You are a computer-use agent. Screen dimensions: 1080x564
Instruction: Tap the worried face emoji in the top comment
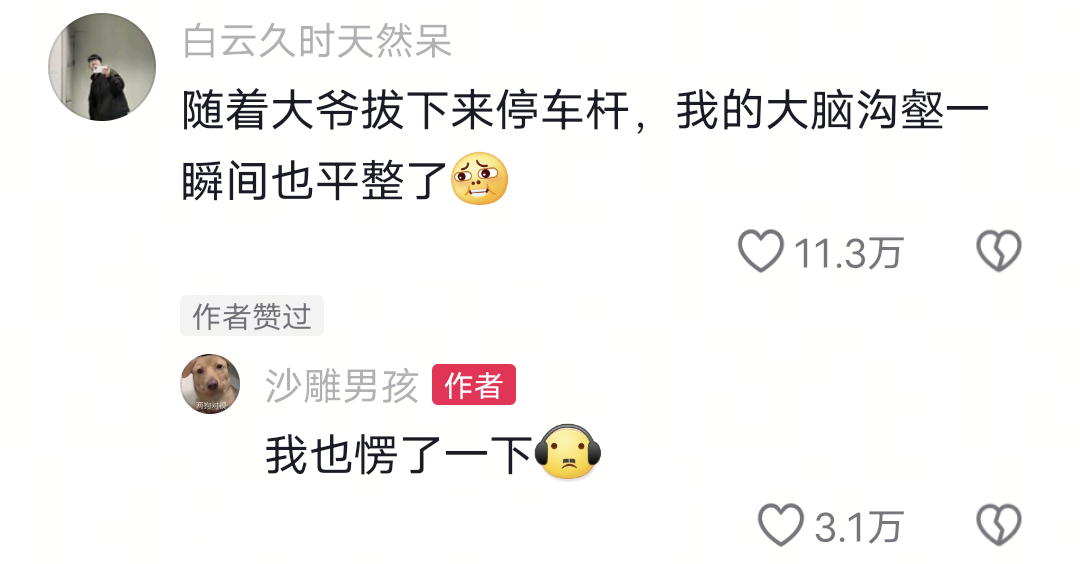point(479,178)
